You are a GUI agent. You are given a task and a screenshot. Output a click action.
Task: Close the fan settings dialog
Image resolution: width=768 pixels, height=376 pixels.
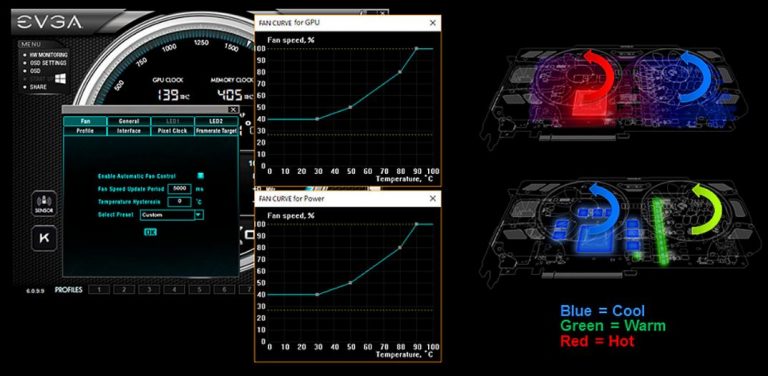tap(234, 110)
